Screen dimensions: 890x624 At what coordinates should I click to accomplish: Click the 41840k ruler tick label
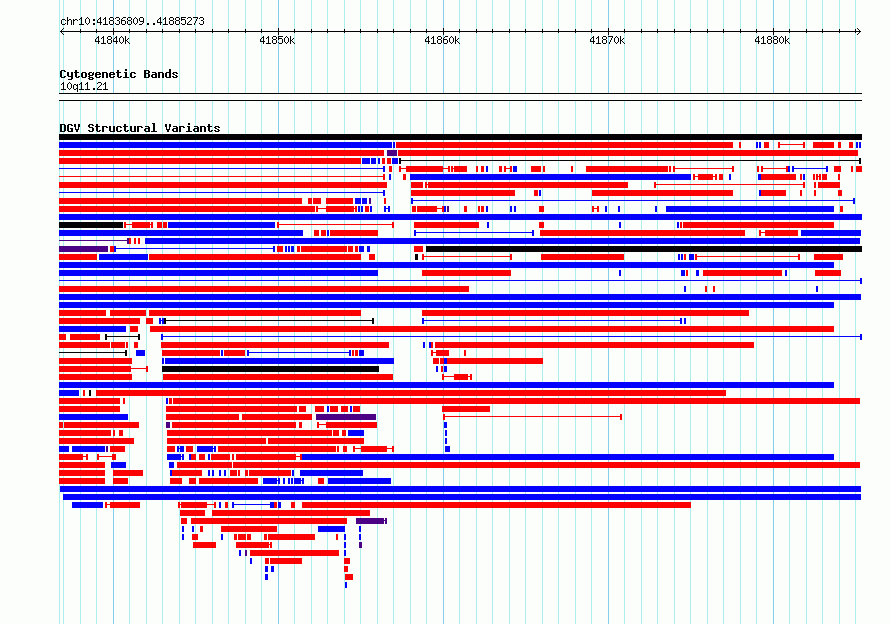click(112, 40)
